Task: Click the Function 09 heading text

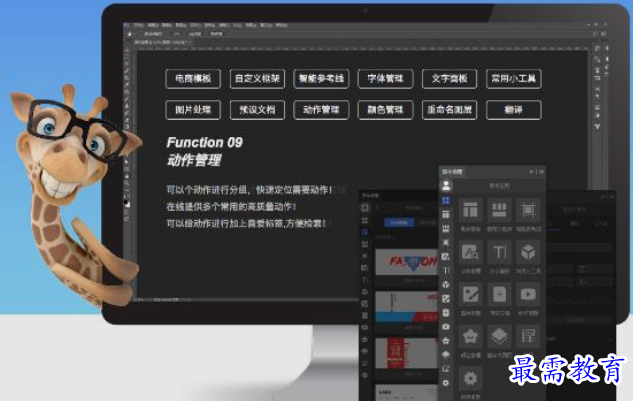Action: click(x=204, y=142)
